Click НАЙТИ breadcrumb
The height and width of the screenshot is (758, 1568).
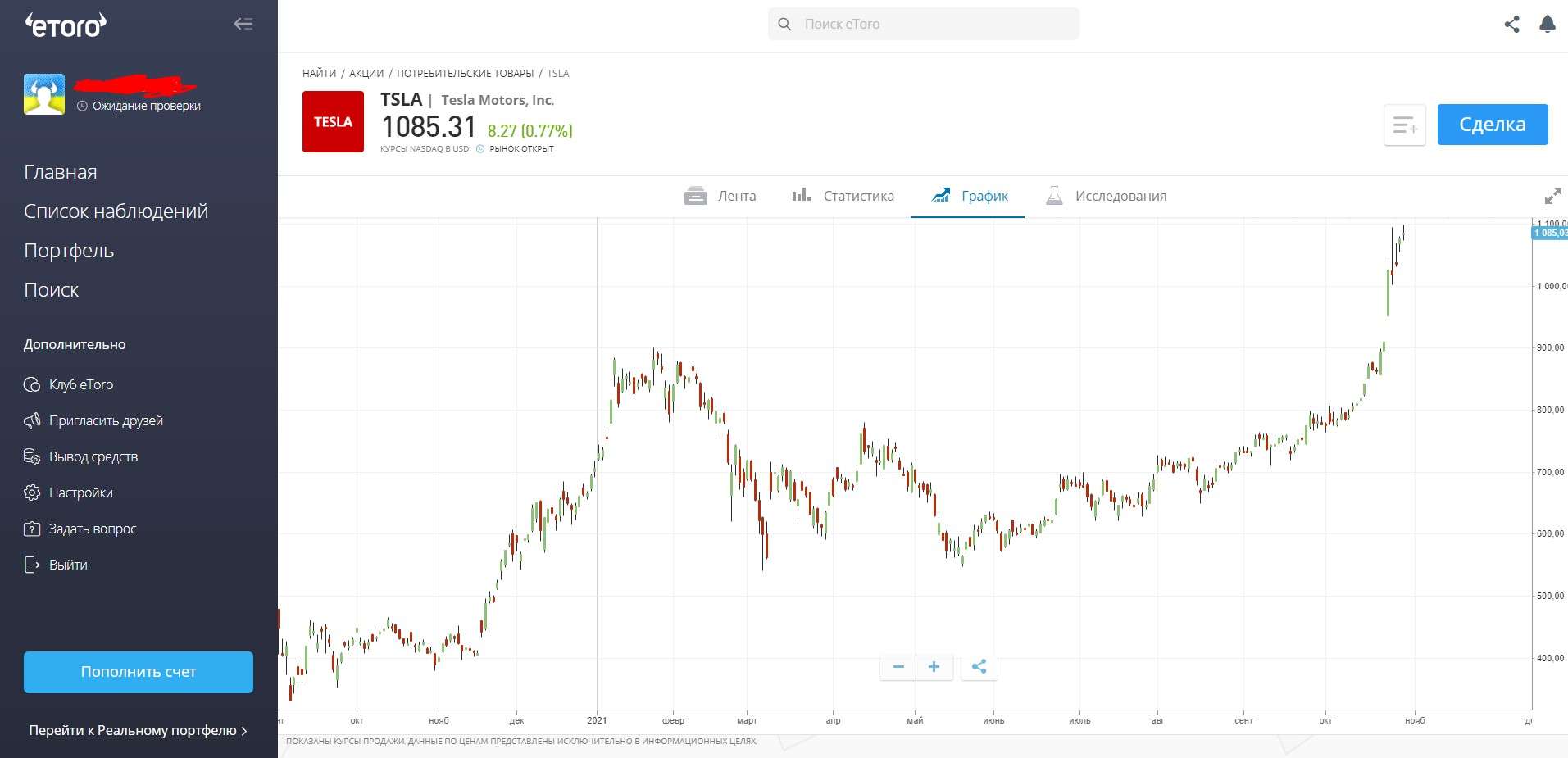[319, 73]
